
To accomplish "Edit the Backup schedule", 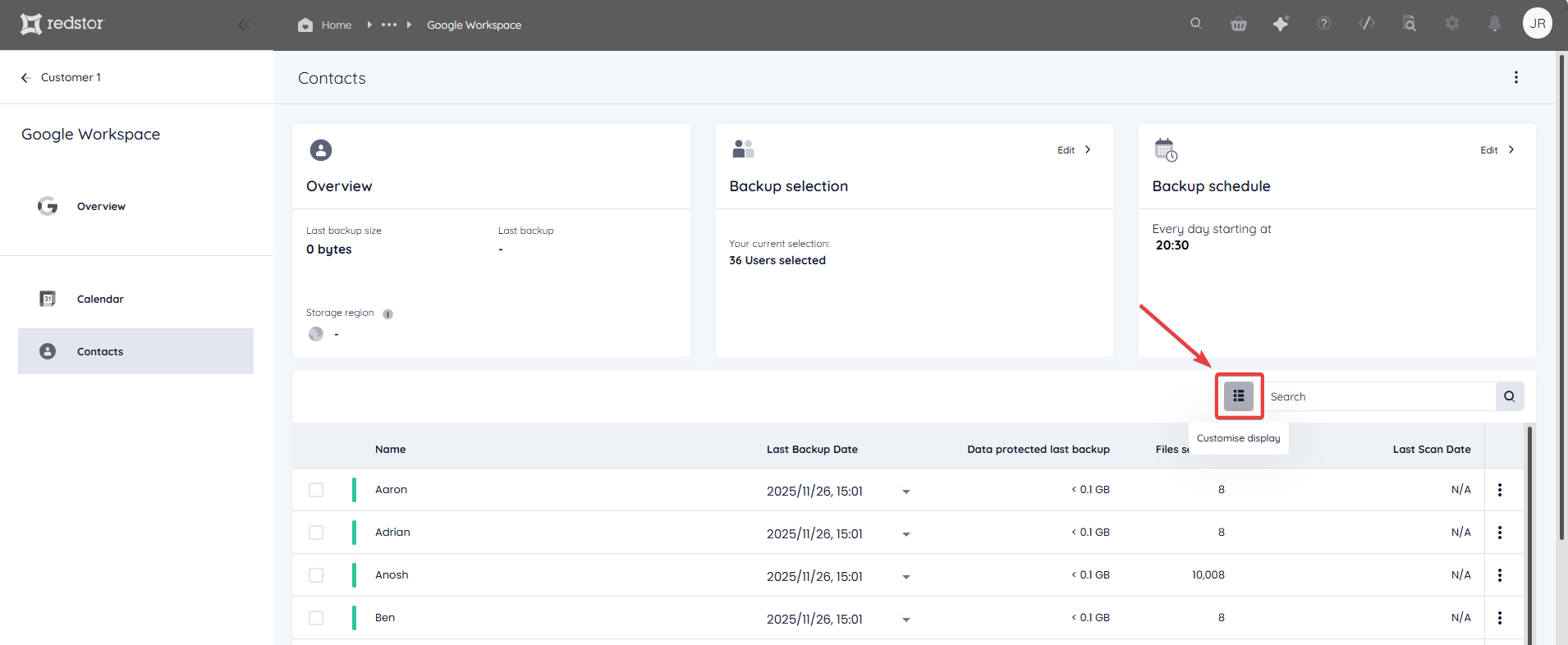I will [1498, 150].
